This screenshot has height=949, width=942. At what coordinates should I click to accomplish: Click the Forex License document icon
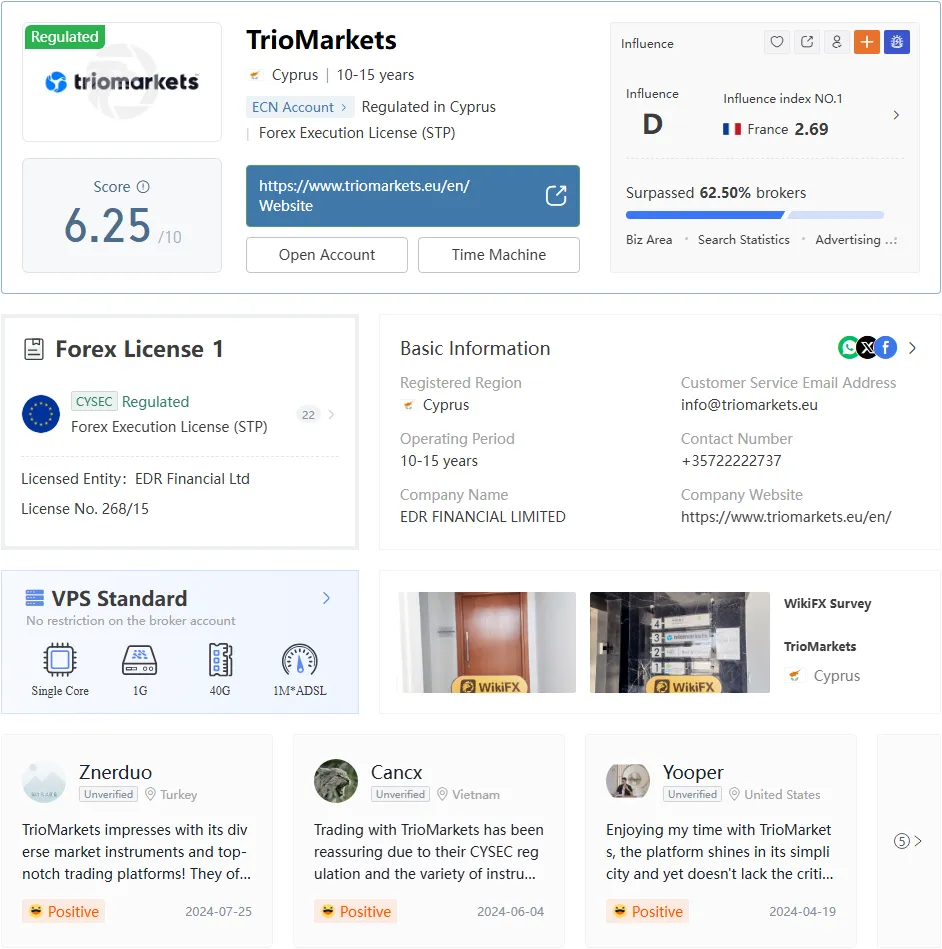34,349
